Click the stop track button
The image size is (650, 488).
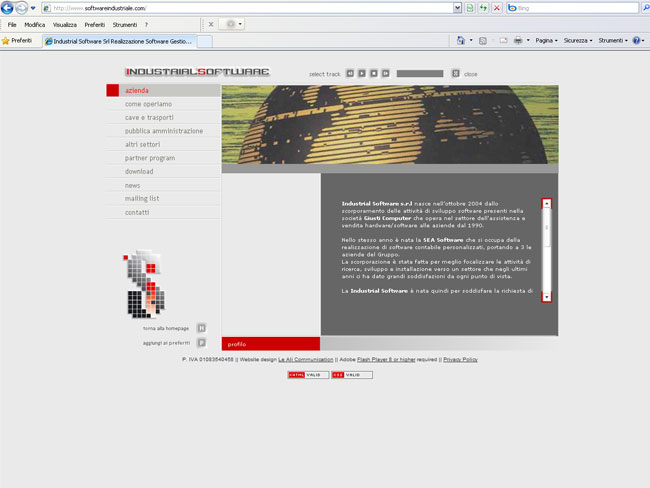(374, 73)
